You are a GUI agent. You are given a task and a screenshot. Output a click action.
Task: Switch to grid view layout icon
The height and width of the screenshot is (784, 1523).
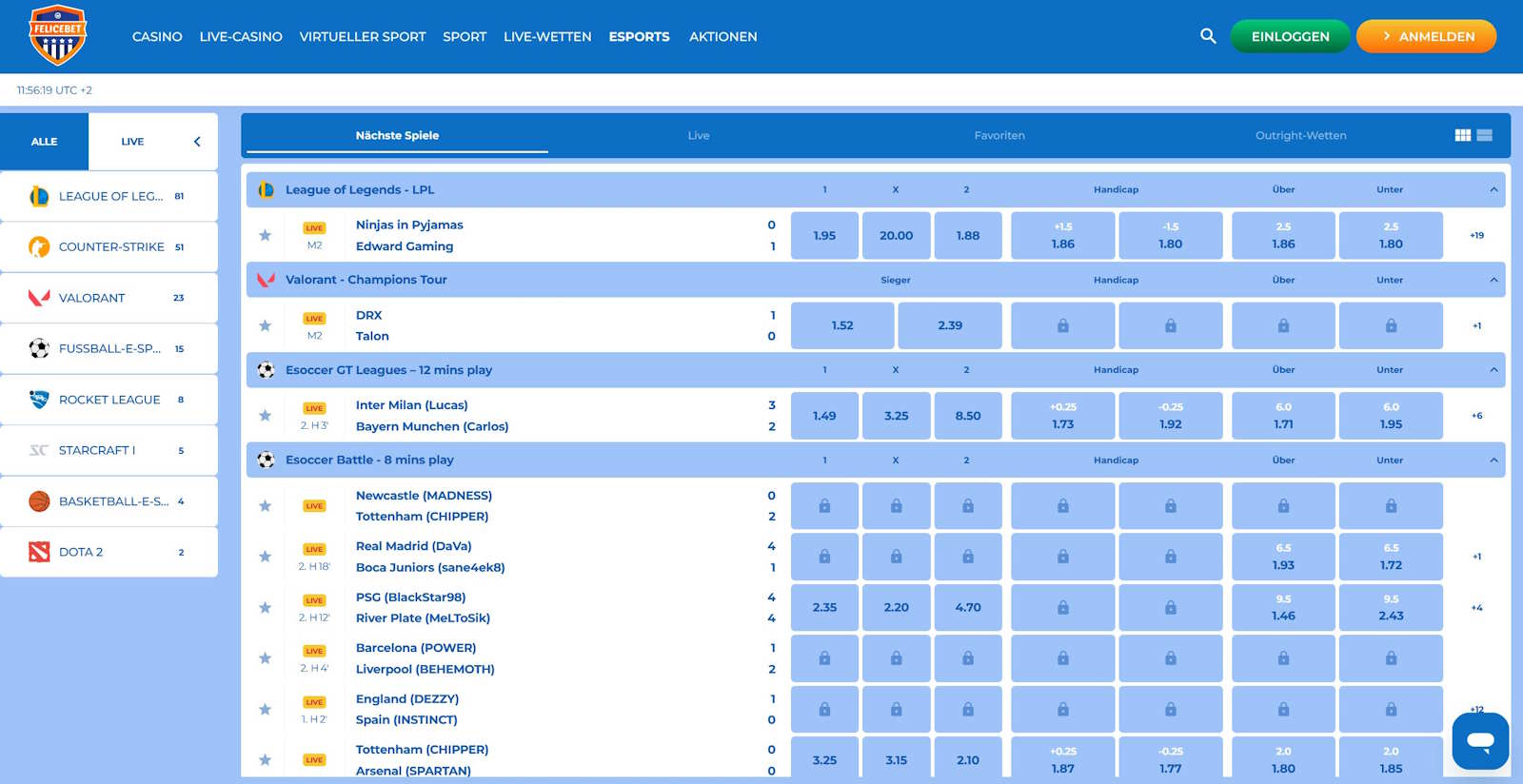[1463, 135]
